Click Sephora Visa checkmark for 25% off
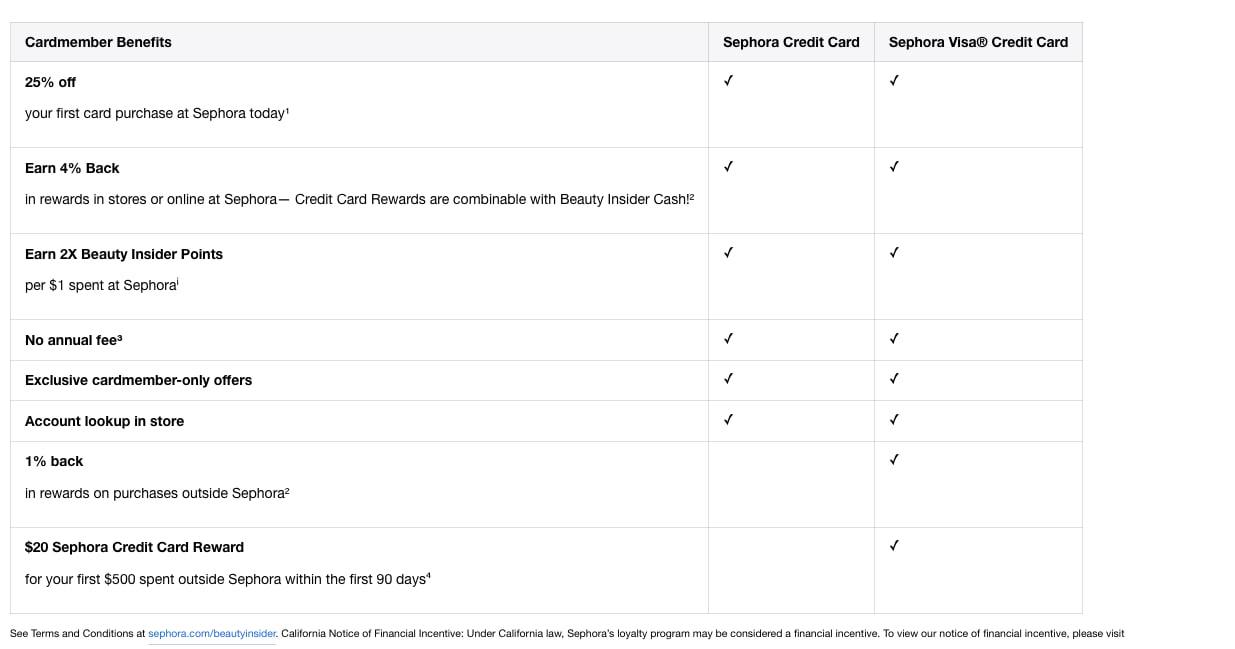This screenshot has width=1235, height=649. coord(894,81)
